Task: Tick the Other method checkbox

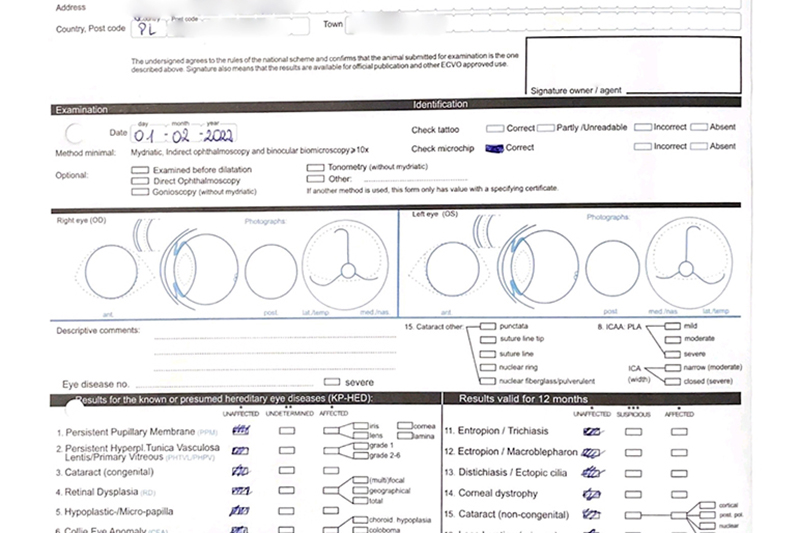Action: [x=315, y=179]
